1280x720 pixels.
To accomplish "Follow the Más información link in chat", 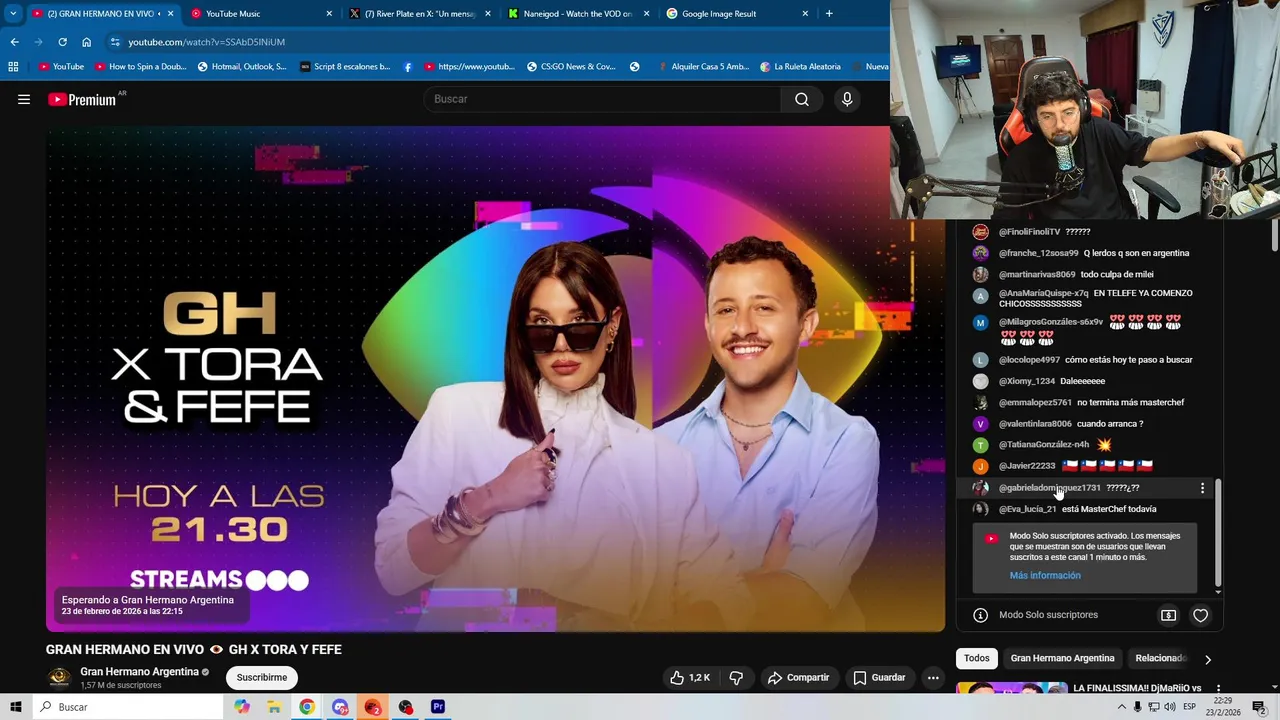I will click(1045, 576).
